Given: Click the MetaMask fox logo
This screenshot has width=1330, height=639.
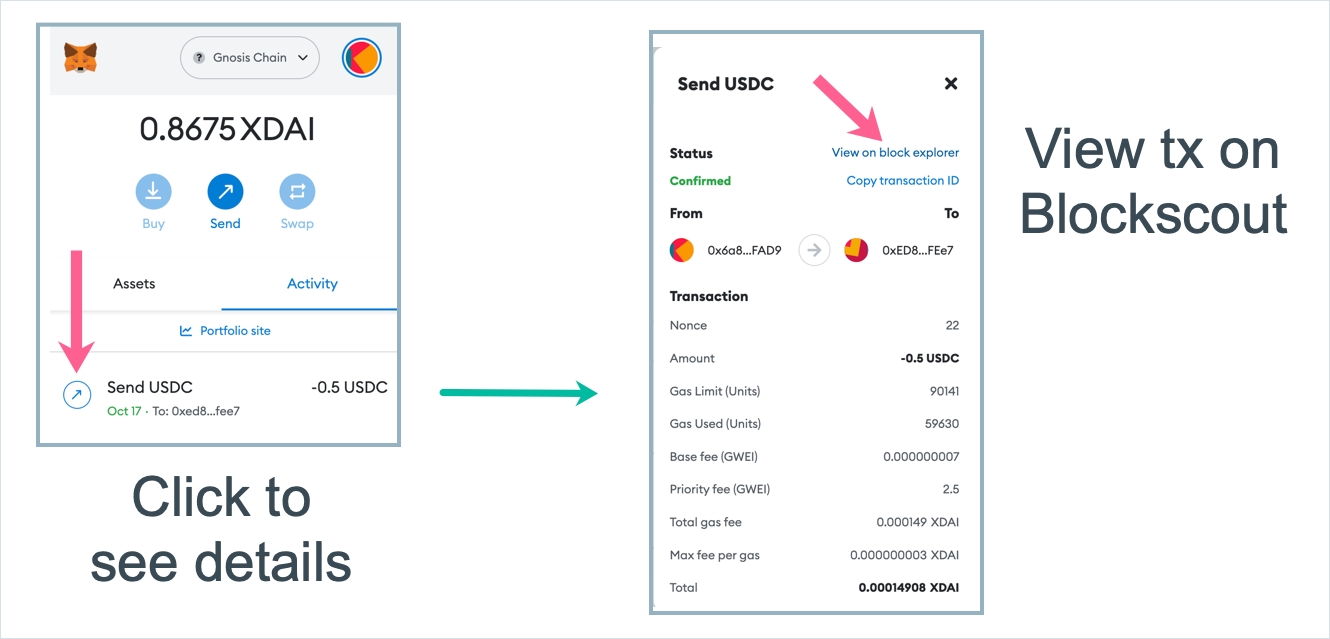Looking at the screenshot, I should point(80,58).
